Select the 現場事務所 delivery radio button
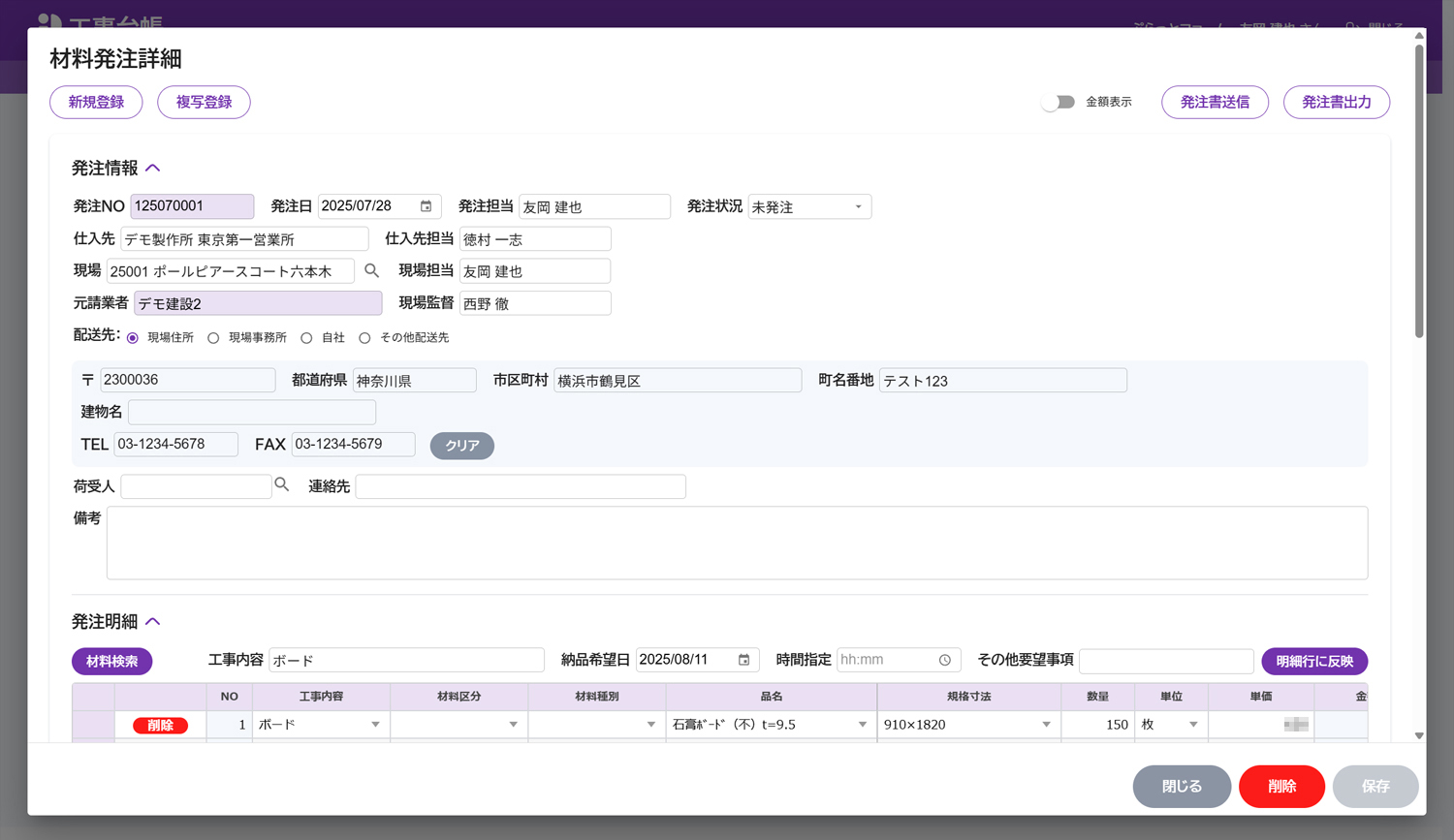This screenshot has width=1454, height=840. 213,338
